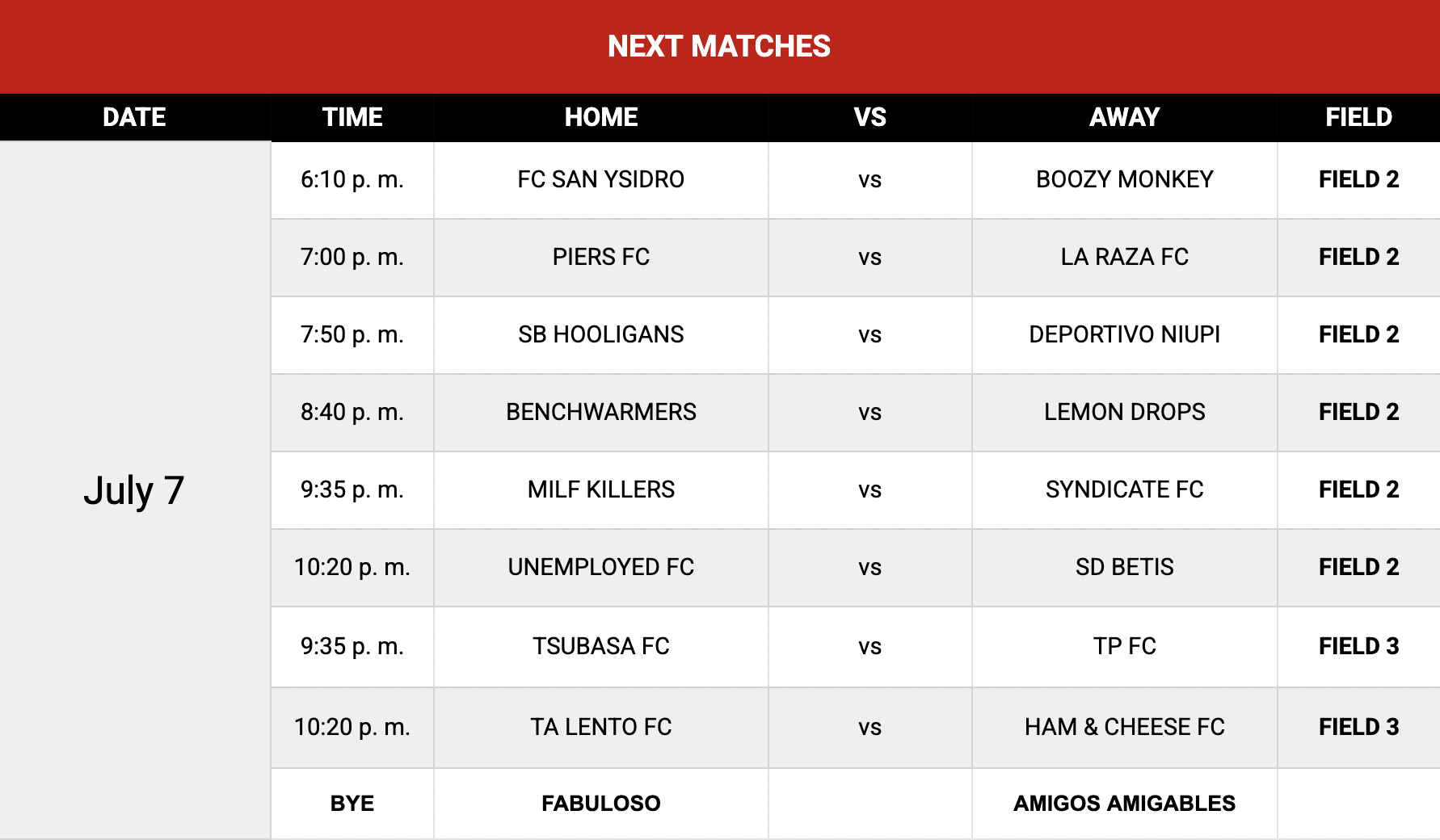Select the FABULOSO bye team cell
The height and width of the screenshot is (840, 1440).
pyautogui.click(x=600, y=804)
